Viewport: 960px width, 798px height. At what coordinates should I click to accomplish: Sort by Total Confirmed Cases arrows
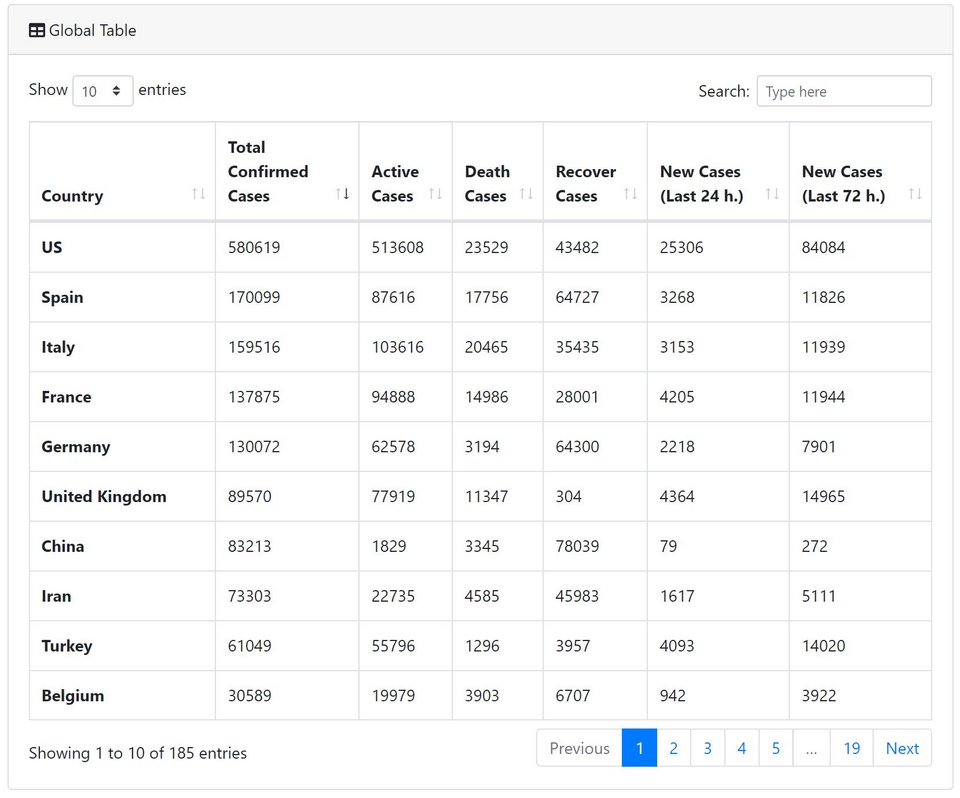342,194
